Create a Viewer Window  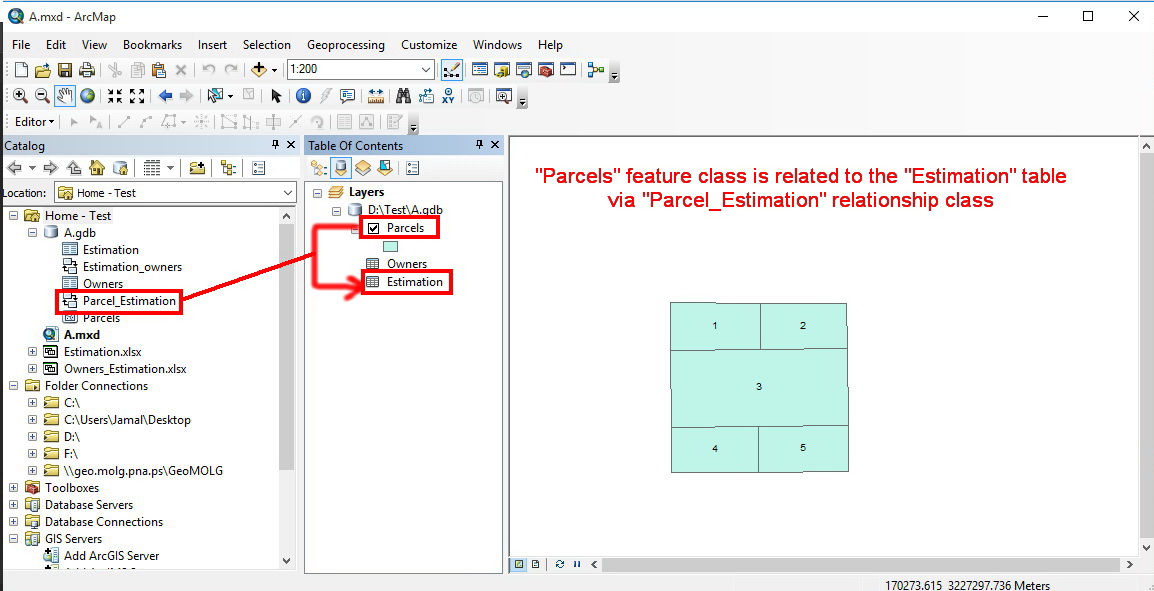coord(503,96)
